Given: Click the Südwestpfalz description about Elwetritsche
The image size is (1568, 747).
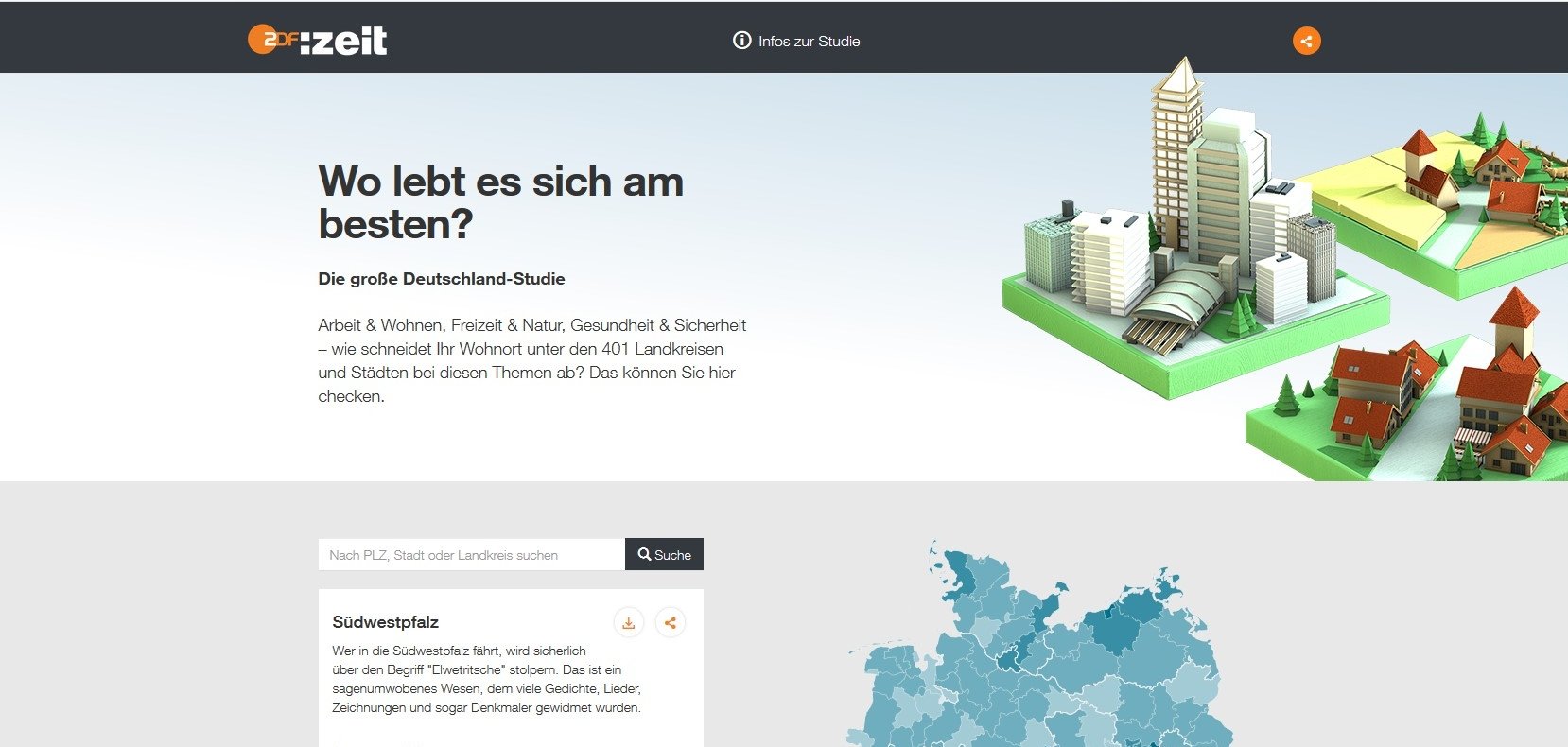Looking at the screenshot, I should [487, 679].
